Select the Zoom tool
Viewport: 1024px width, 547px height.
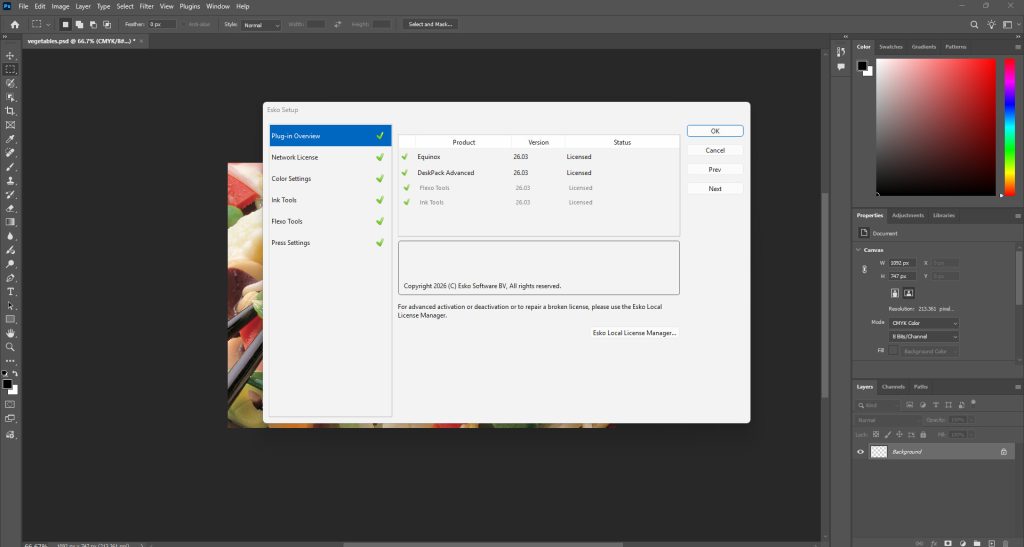coord(10,347)
